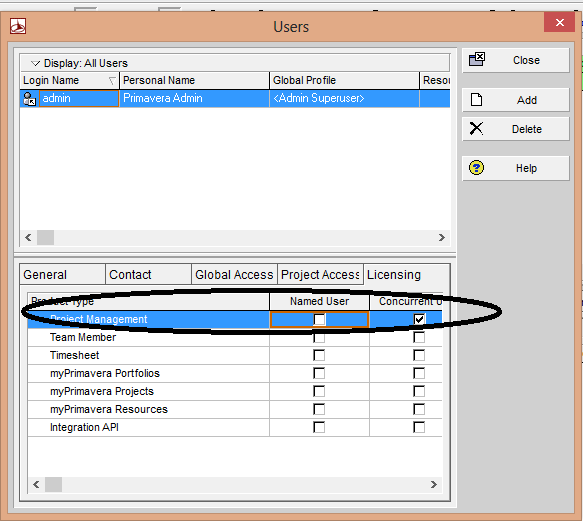
Task: Delete the selected user
Action: 516,129
